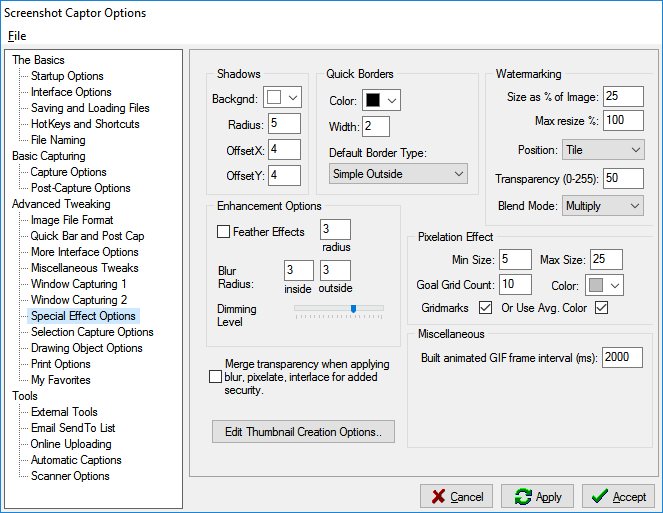Click the green refresh icon on Apply
The height and width of the screenshot is (513, 663).
click(x=522, y=496)
